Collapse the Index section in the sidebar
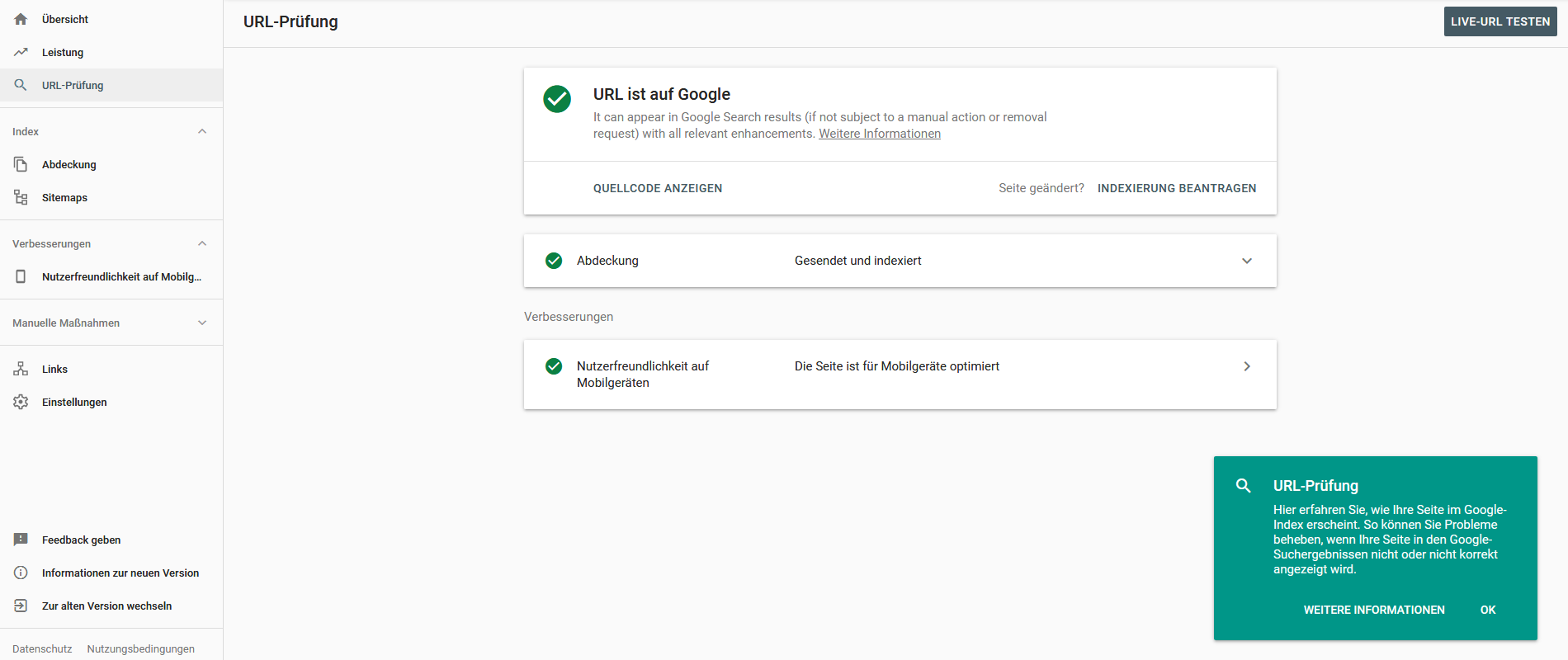 (202, 131)
